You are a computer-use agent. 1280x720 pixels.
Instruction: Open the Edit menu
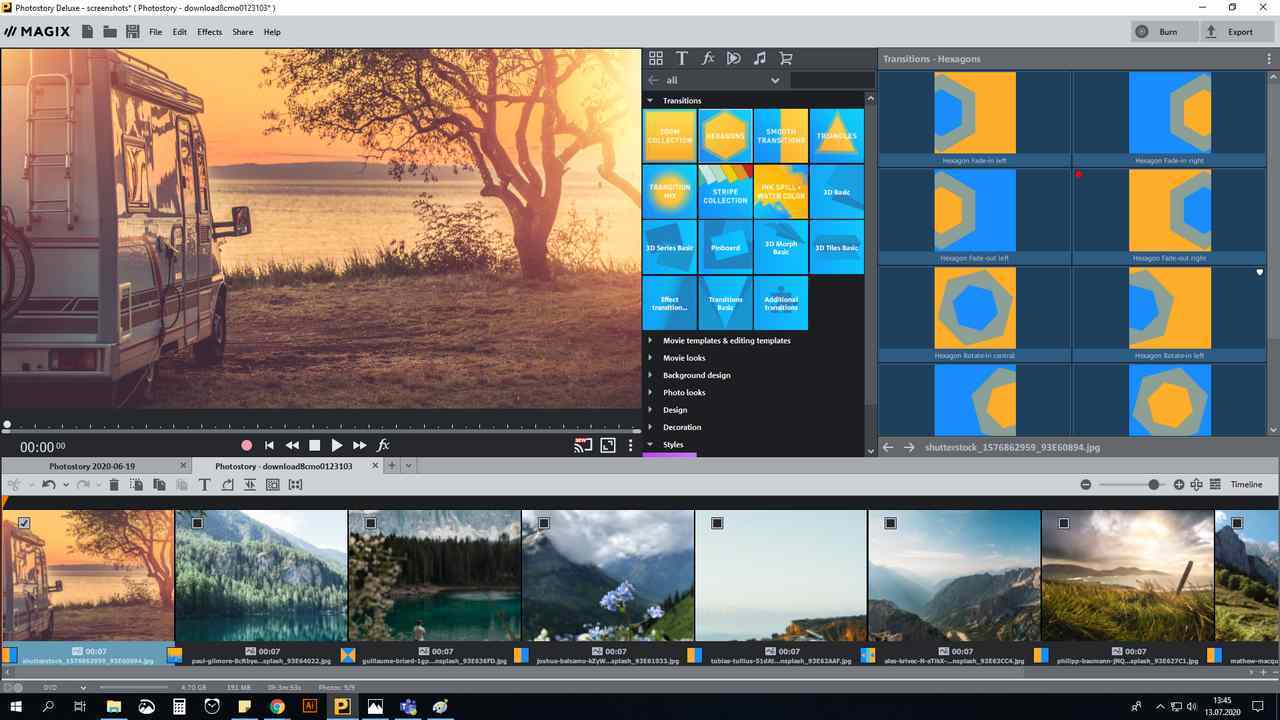[180, 32]
